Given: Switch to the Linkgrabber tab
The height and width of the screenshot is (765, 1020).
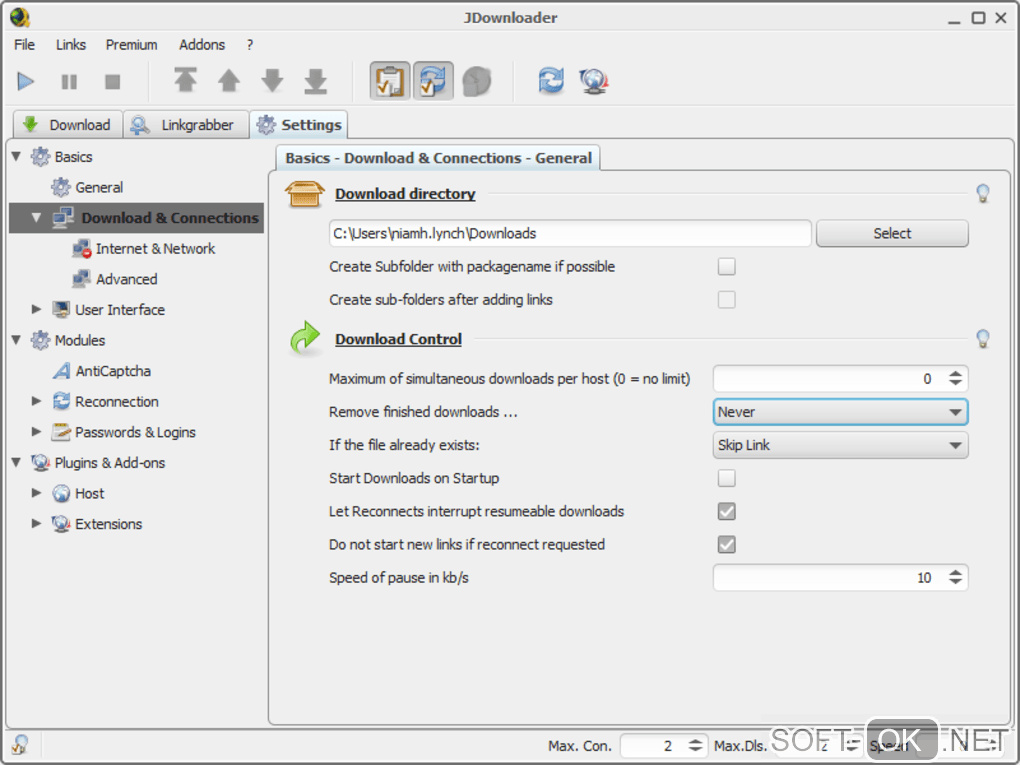Looking at the screenshot, I should pyautogui.click(x=185, y=125).
